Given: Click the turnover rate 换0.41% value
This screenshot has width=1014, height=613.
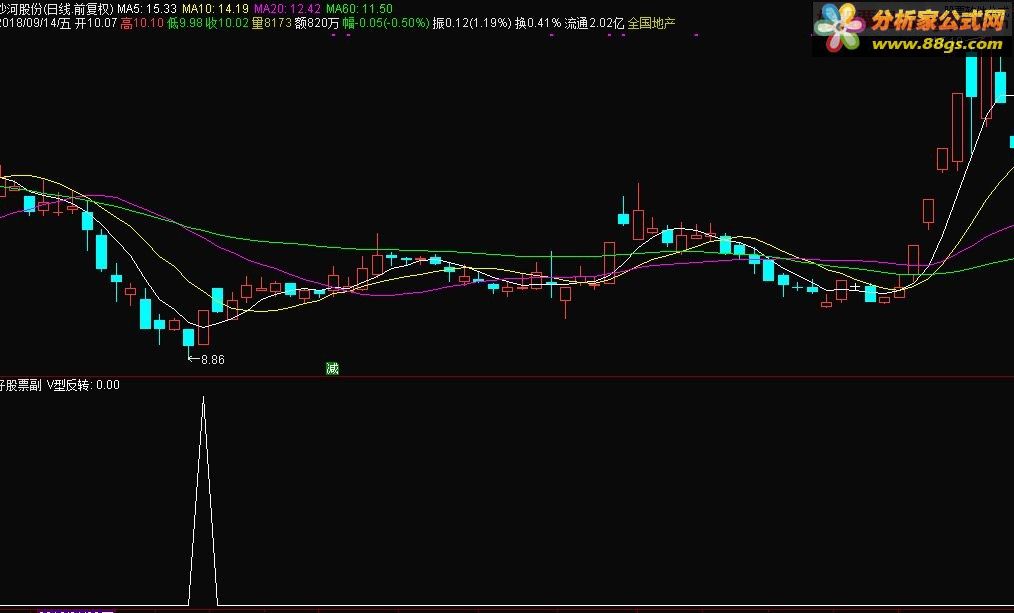Looking at the screenshot, I should click(x=538, y=23).
